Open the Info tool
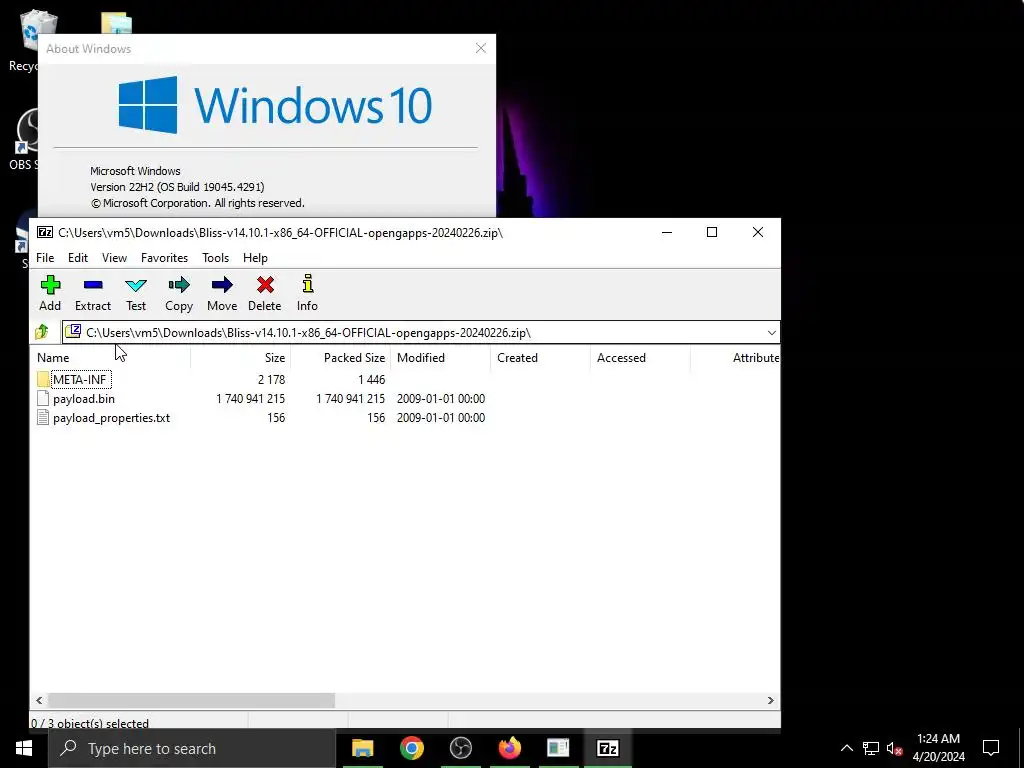1024x768 pixels. coord(308,293)
